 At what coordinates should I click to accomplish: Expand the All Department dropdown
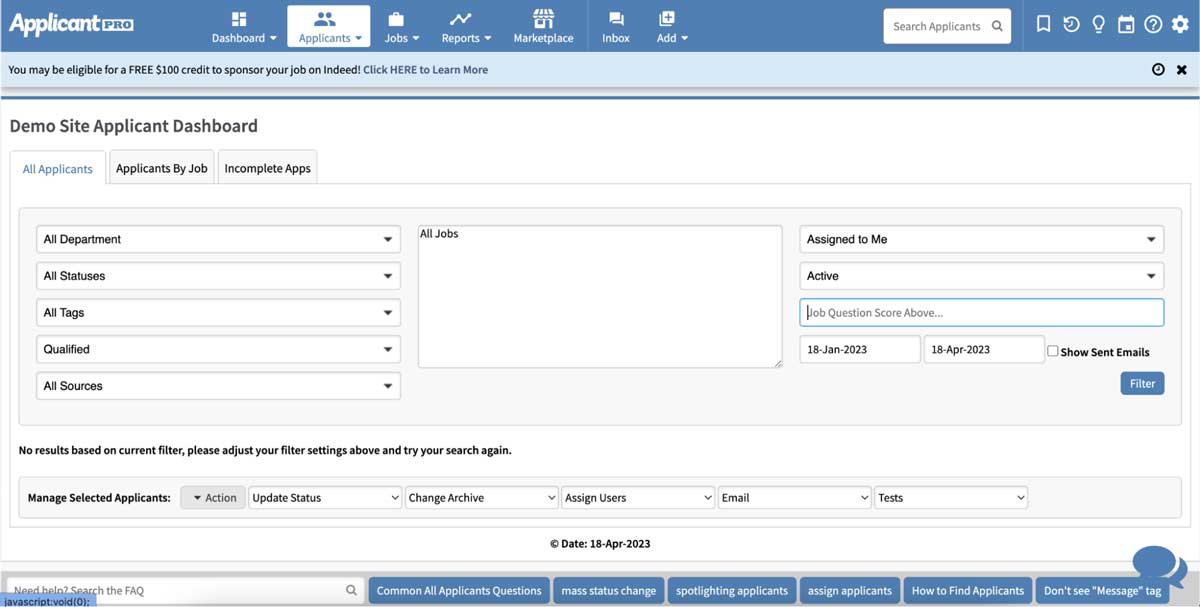(388, 239)
